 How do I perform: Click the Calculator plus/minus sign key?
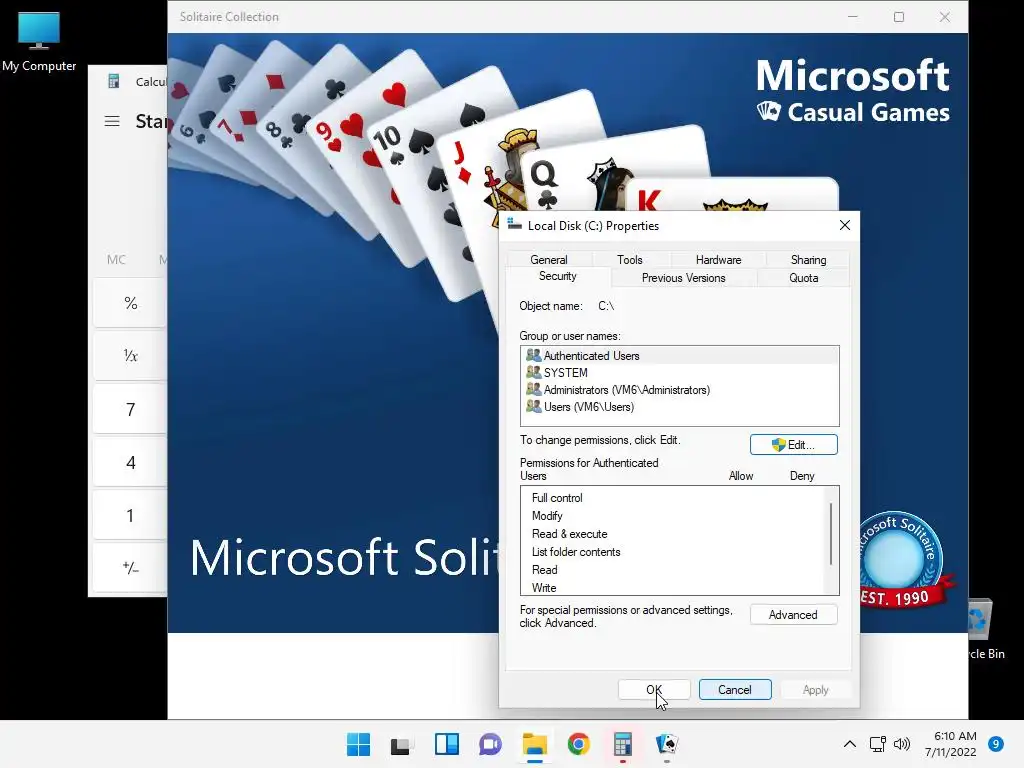131,568
